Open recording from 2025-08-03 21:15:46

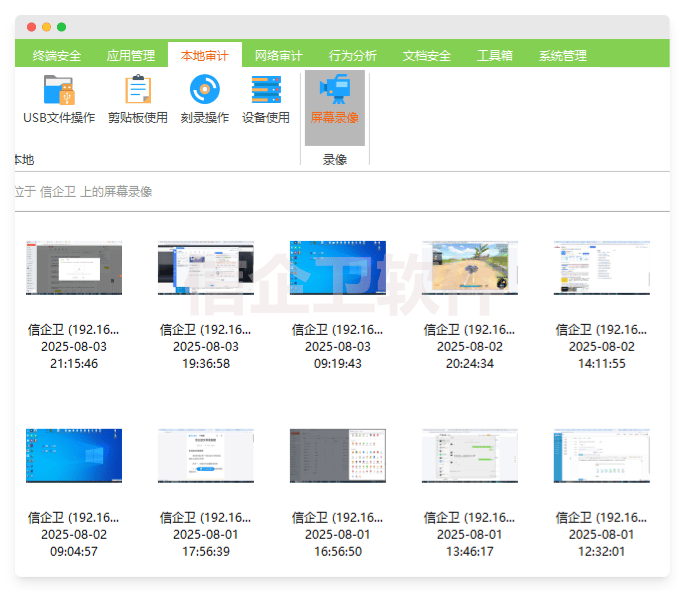tap(74, 268)
